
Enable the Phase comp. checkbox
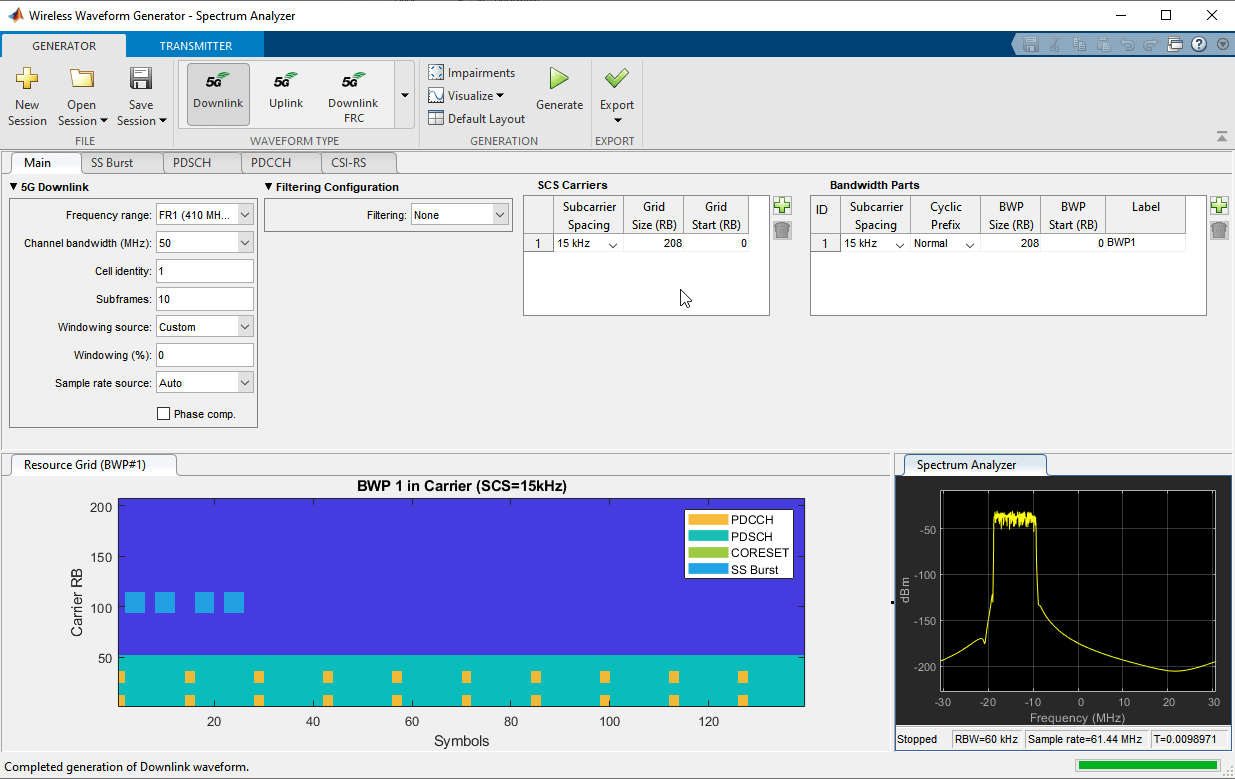(163, 413)
